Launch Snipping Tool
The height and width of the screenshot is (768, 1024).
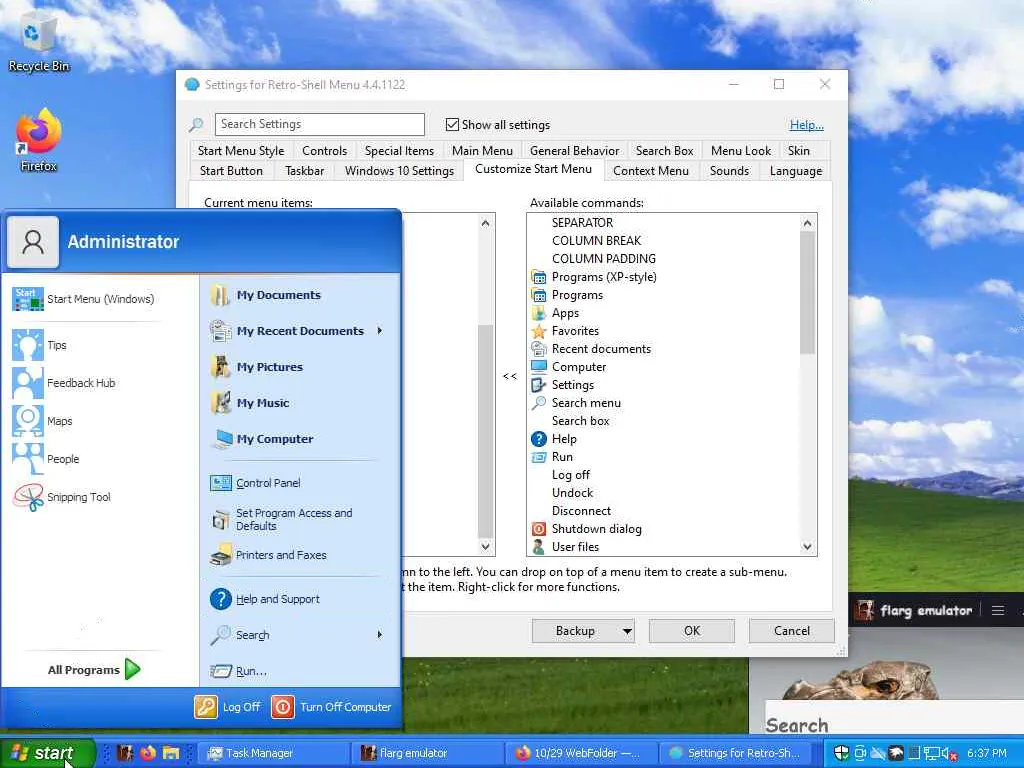pyautogui.click(x=62, y=497)
